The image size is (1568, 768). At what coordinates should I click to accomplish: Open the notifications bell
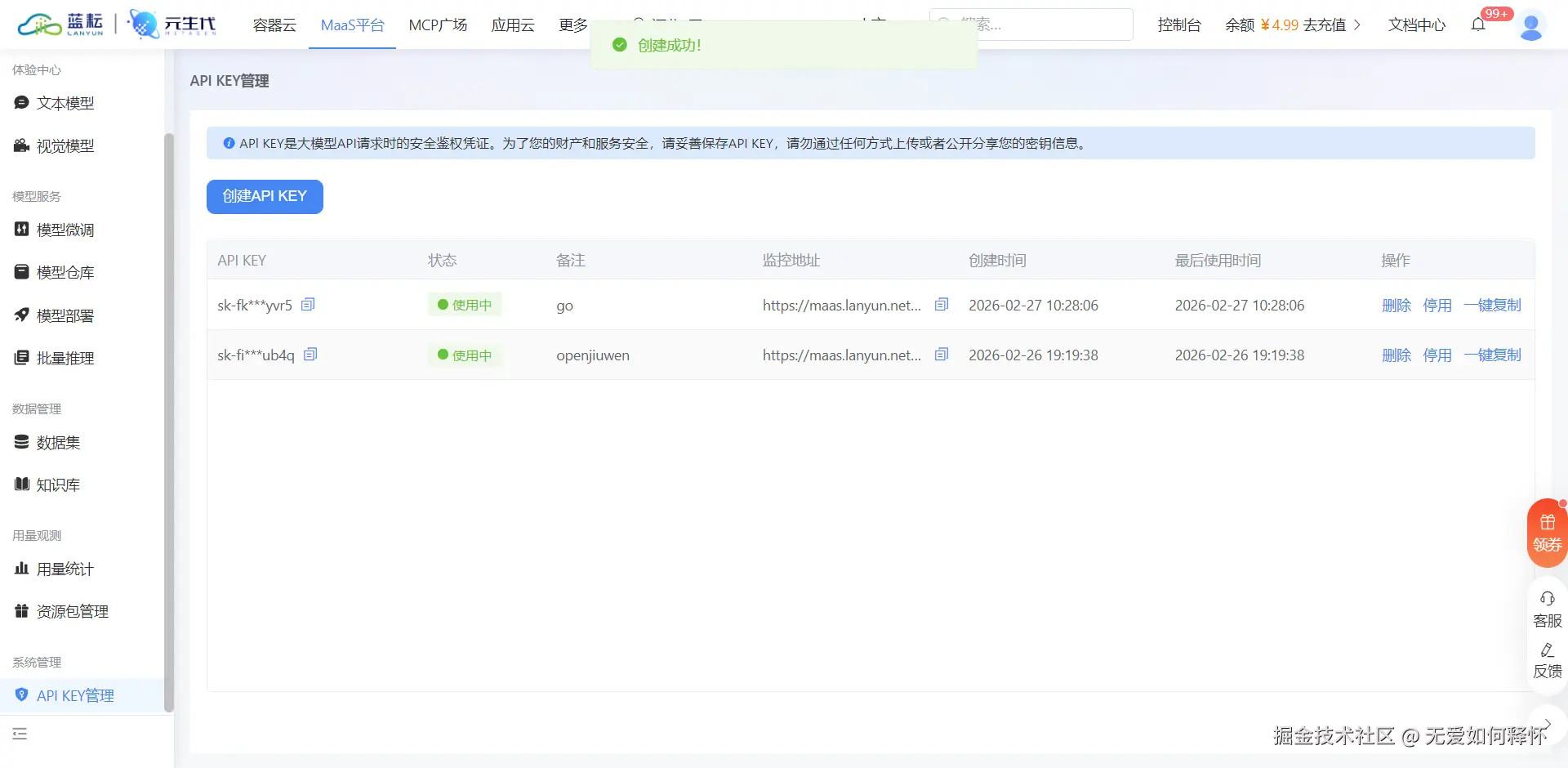pos(1477,25)
